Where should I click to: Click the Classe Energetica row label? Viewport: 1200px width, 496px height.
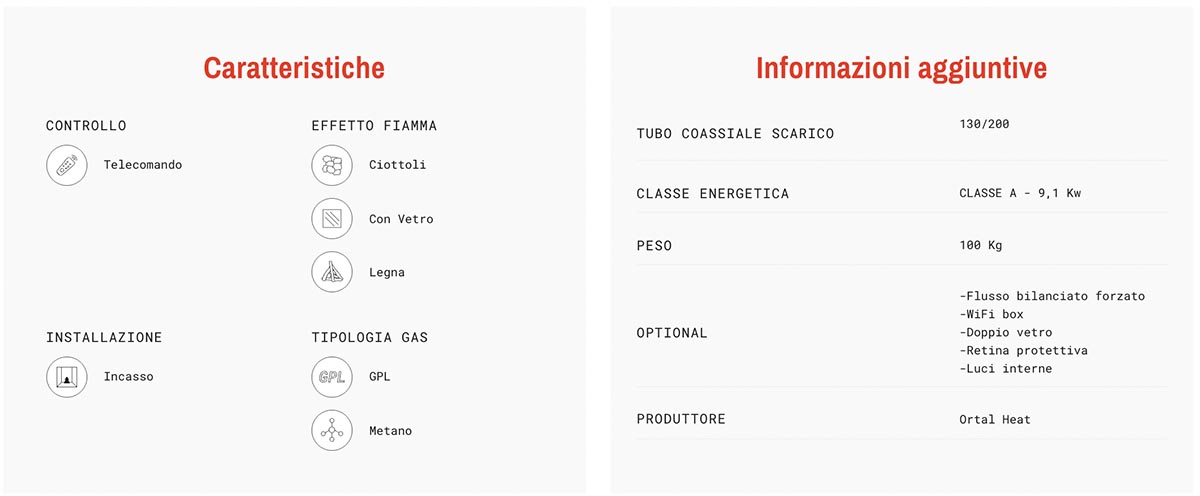pos(713,194)
